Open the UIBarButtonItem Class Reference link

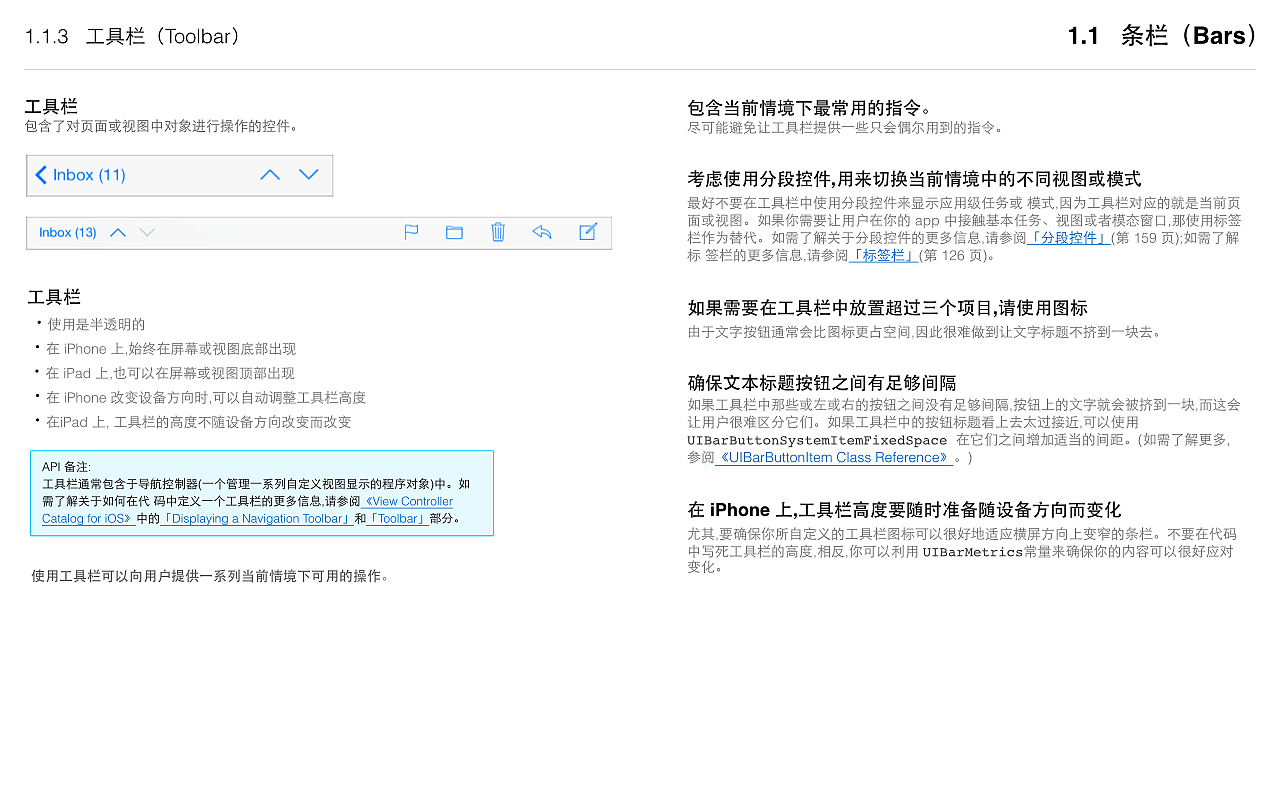click(834, 457)
